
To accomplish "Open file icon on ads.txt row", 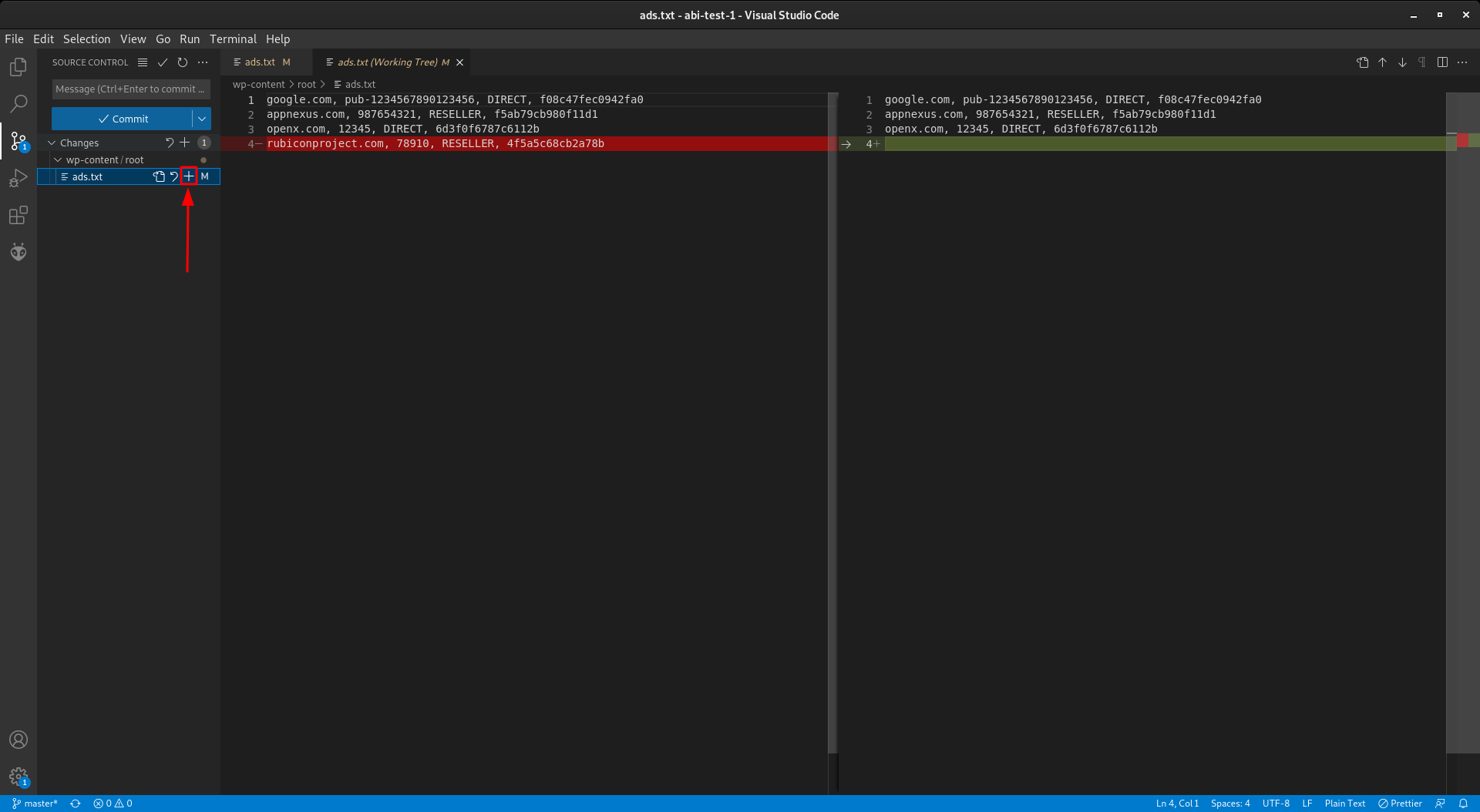I will (x=159, y=176).
